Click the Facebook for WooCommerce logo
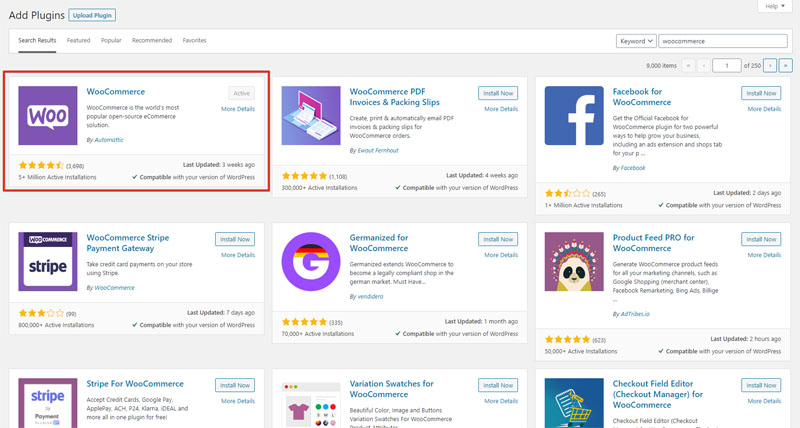This screenshot has height=428, width=800. pyautogui.click(x=574, y=115)
